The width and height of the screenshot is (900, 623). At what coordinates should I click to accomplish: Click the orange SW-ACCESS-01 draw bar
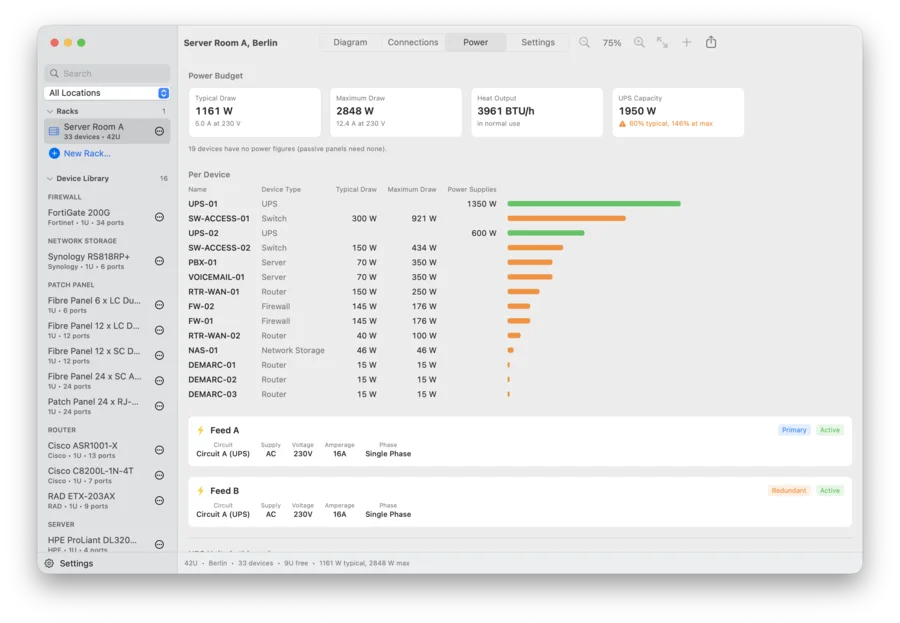pyautogui.click(x=567, y=219)
